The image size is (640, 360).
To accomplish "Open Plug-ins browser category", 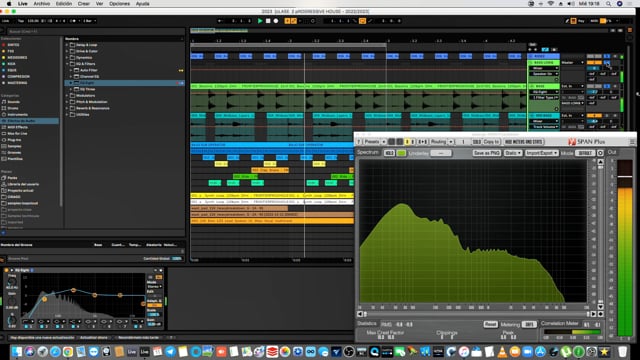I will point(14,140).
